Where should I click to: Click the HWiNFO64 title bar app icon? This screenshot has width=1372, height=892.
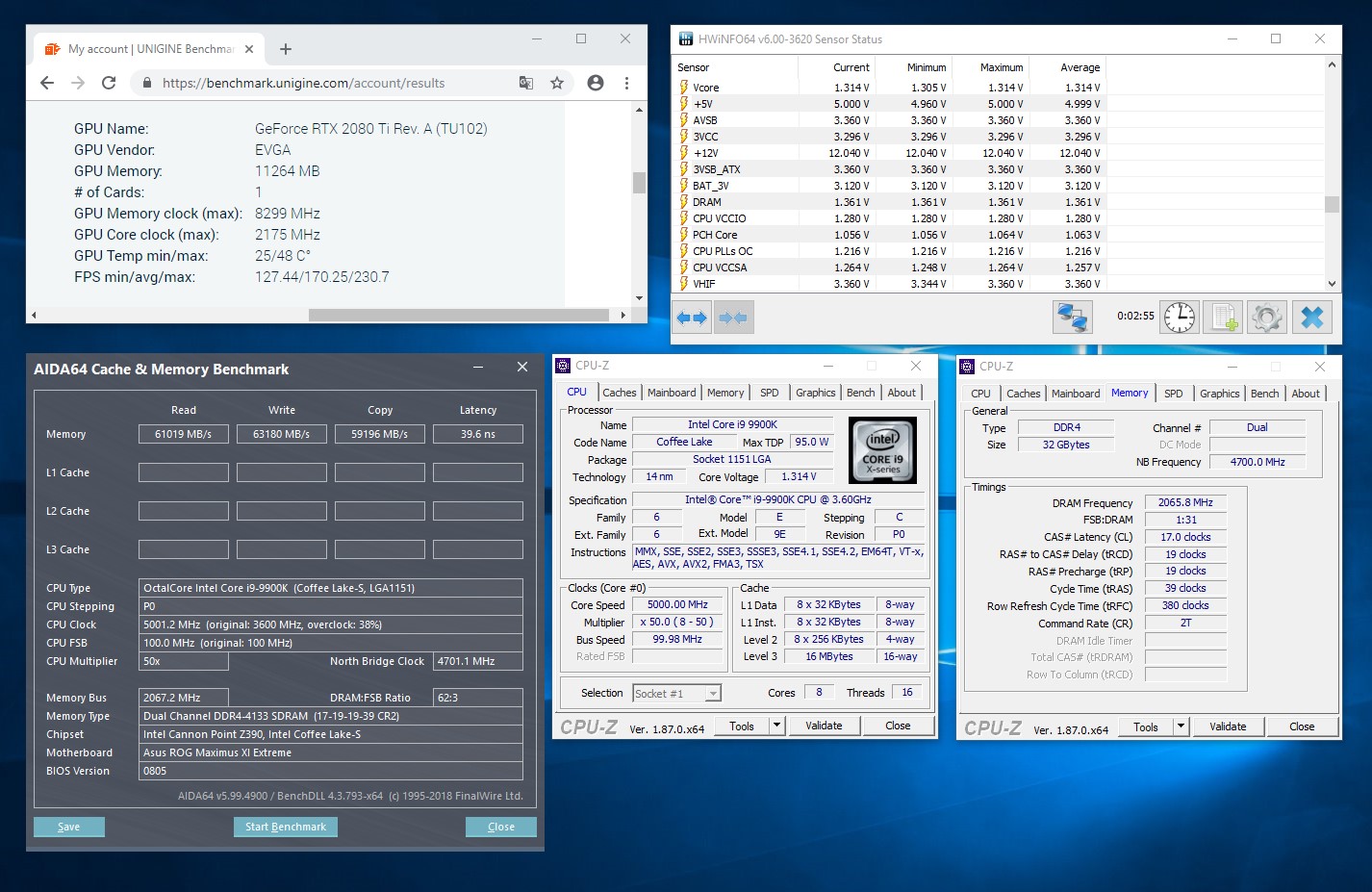(x=686, y=39)
